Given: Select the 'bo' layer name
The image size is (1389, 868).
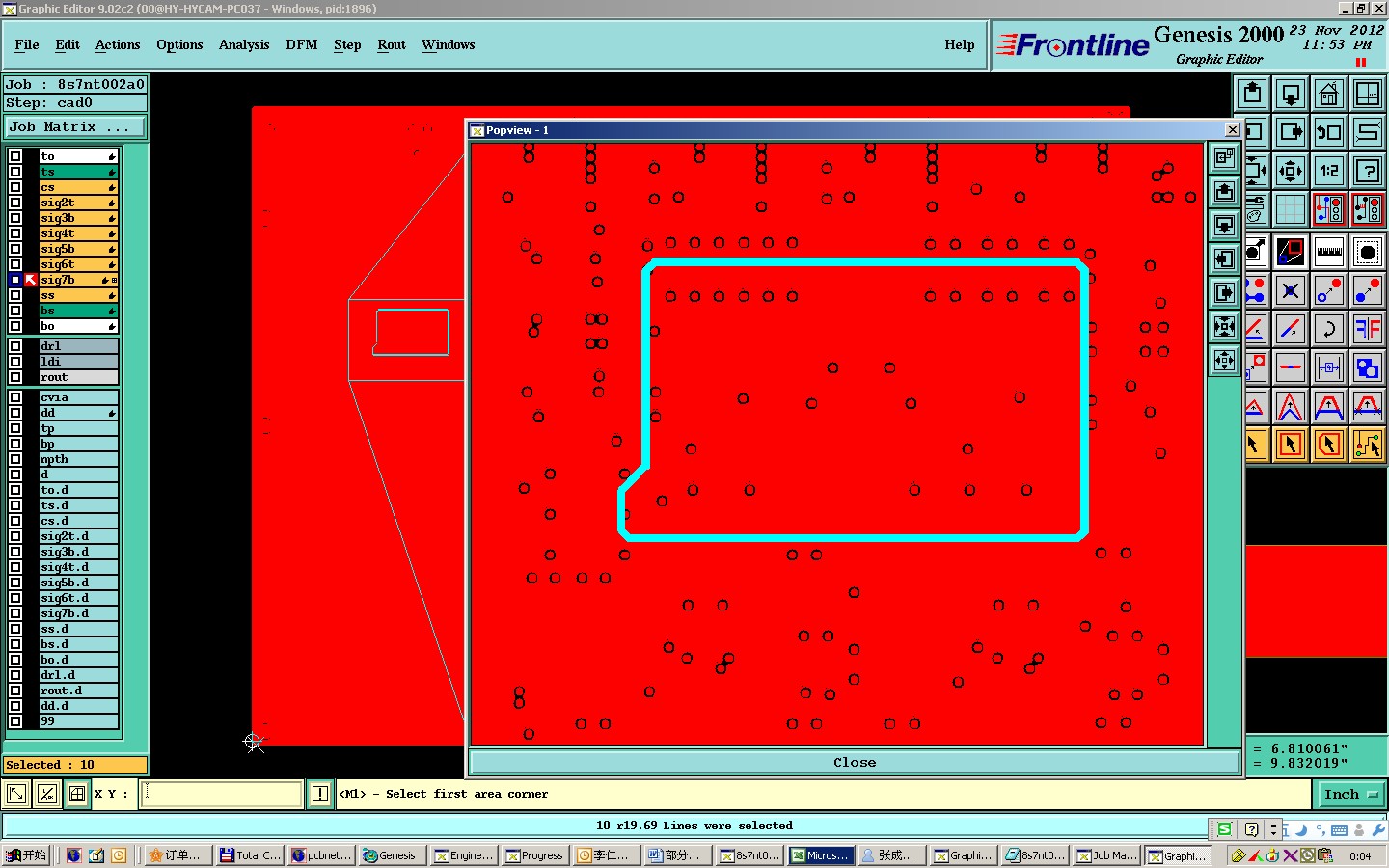Looking at the screenshot, I should coord(78,326).
